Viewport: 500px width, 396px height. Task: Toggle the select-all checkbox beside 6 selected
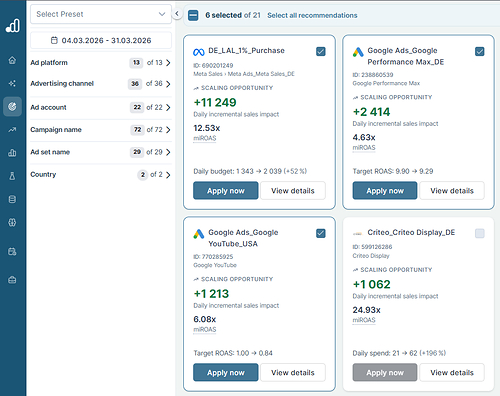[193, 15]
